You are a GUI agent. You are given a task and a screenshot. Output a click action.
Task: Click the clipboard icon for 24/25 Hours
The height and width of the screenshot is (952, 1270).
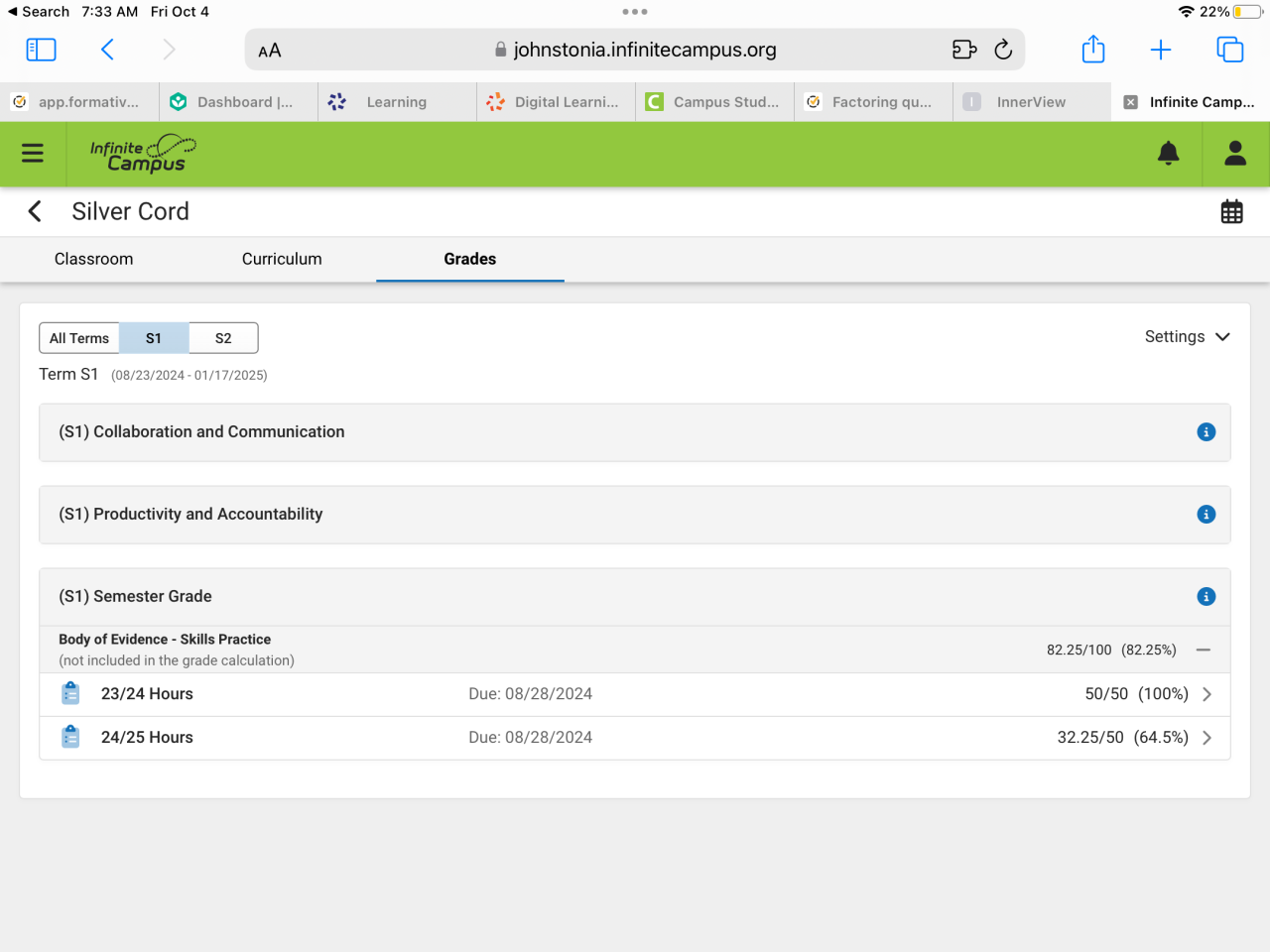click(70, 738)
